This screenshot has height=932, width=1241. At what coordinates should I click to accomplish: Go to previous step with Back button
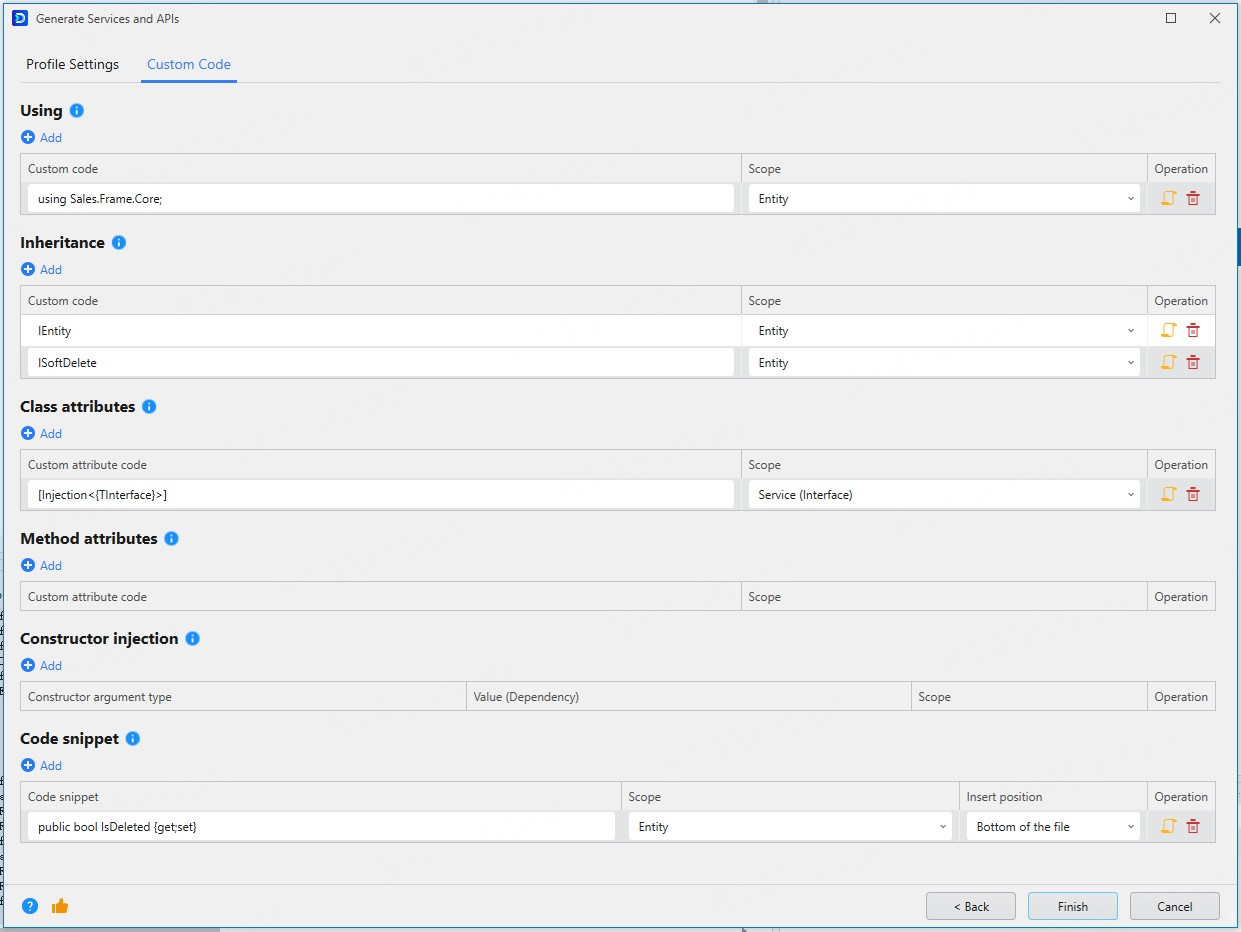pyautogui.click(x=970, y=906)
